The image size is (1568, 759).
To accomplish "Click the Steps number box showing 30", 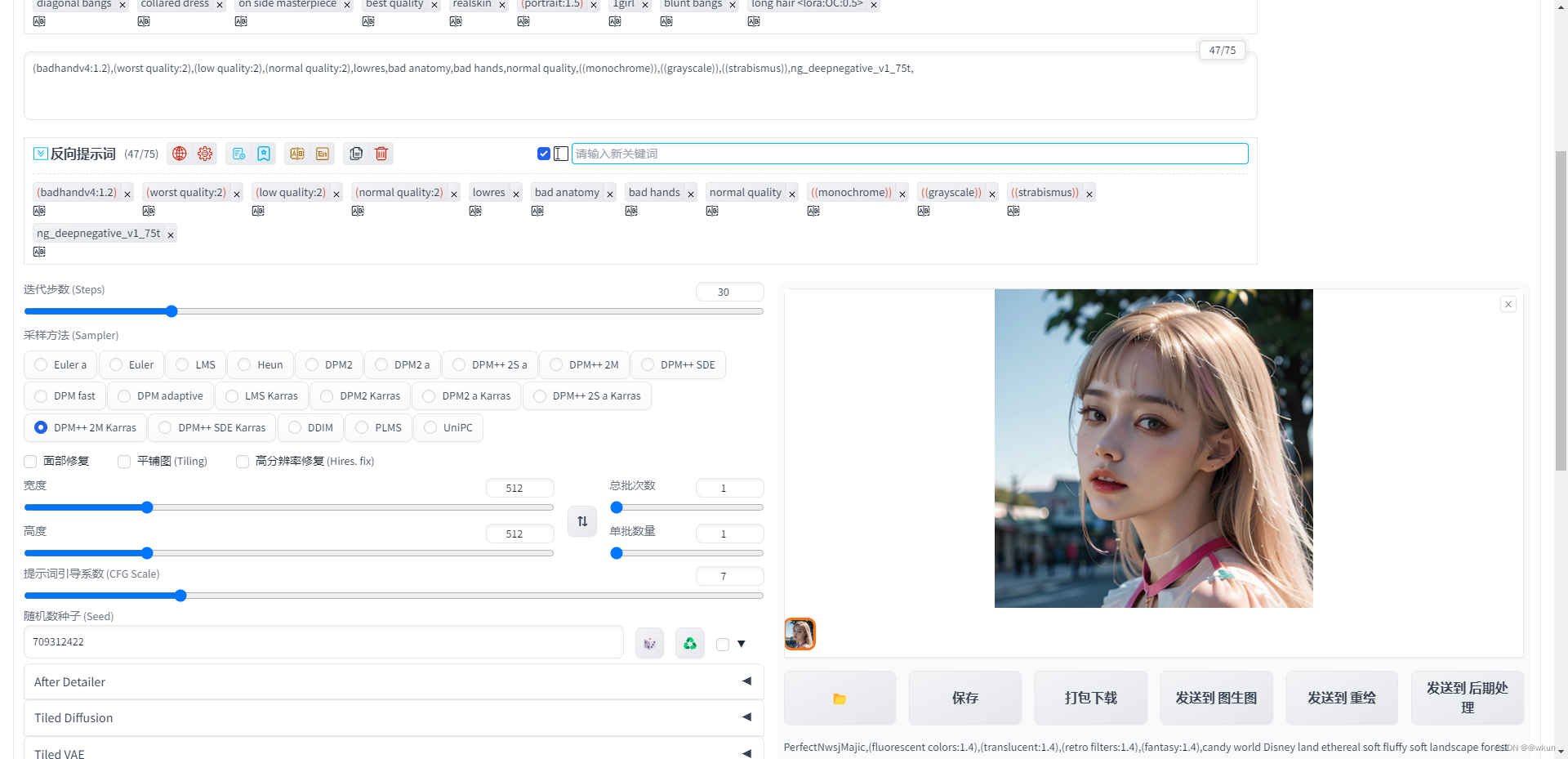I will click(x=730, y=292).
